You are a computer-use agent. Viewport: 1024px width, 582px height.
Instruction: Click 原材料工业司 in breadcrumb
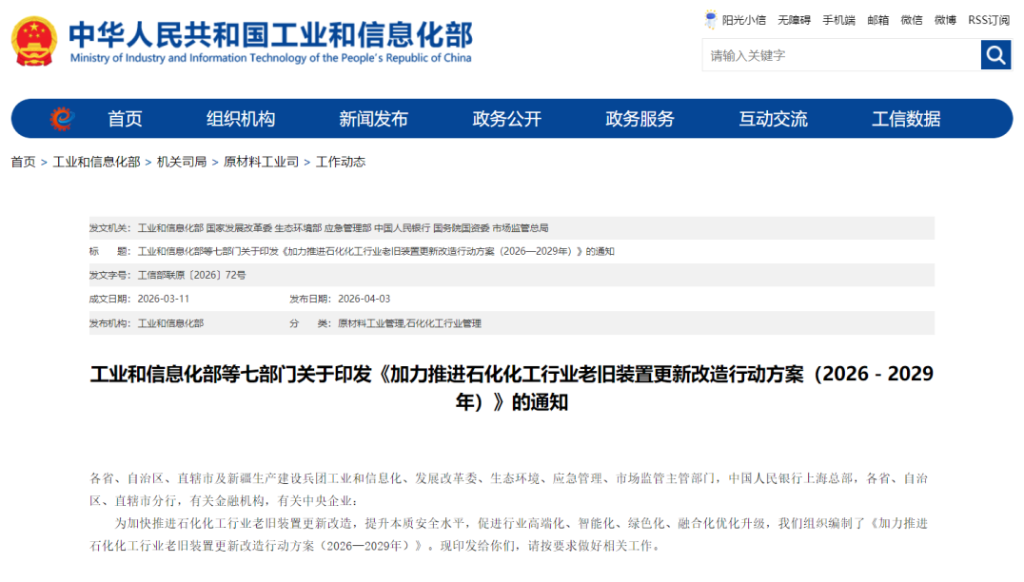[261, 162]
